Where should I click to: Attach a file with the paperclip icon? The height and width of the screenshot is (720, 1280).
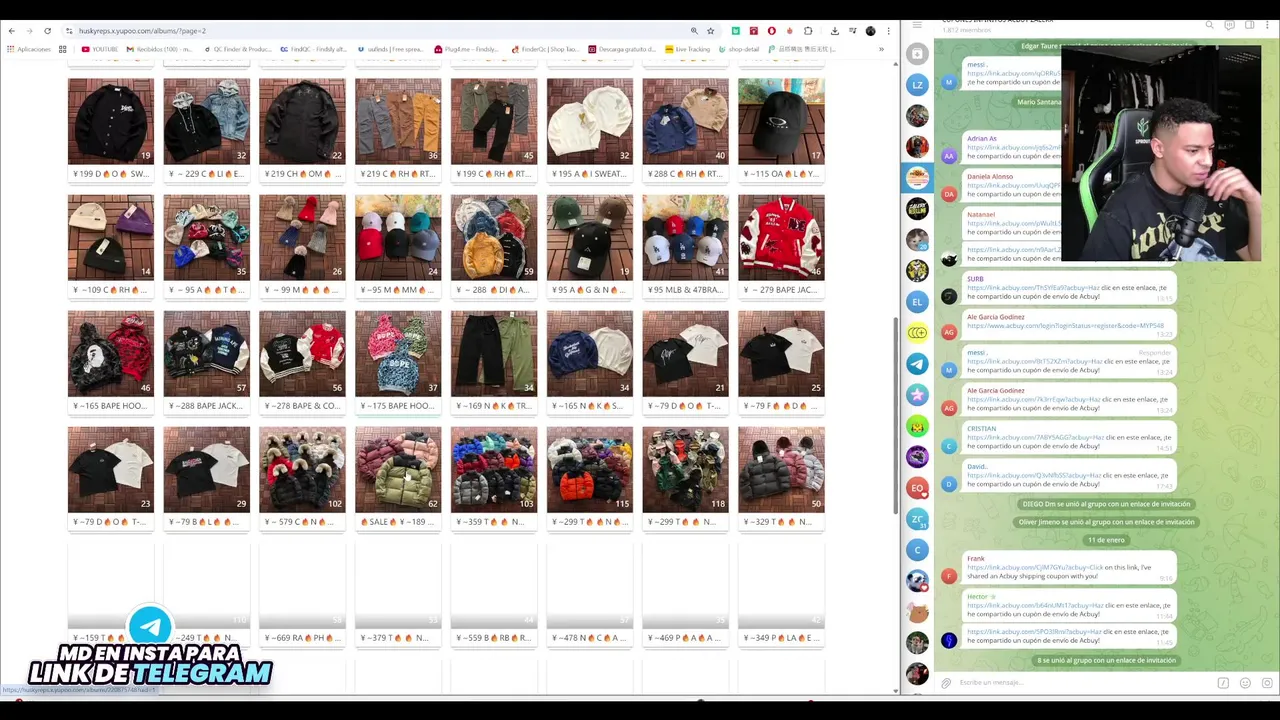[946, 683]
